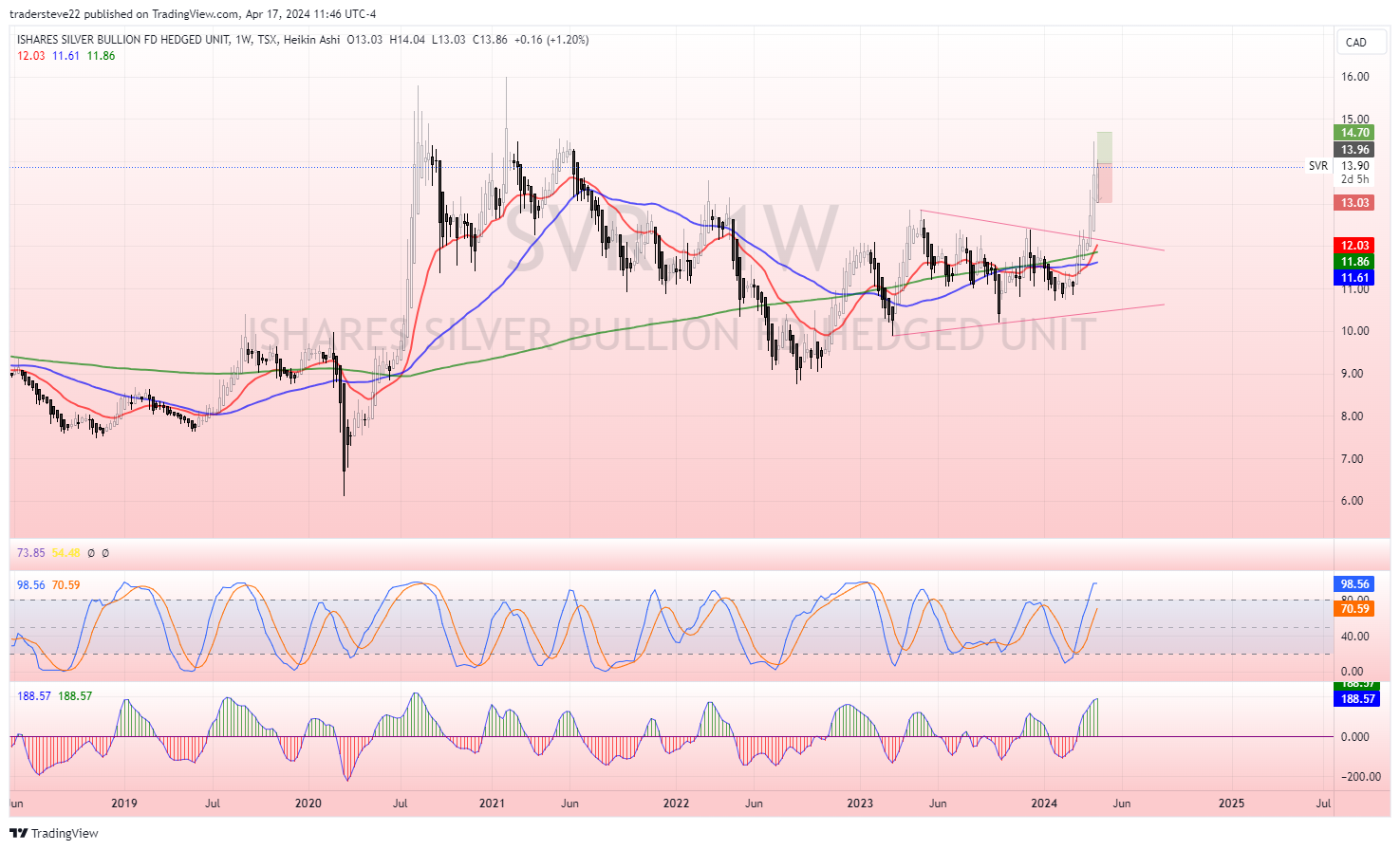Click the 40.00 stochastic axis label

(1354, 637)
